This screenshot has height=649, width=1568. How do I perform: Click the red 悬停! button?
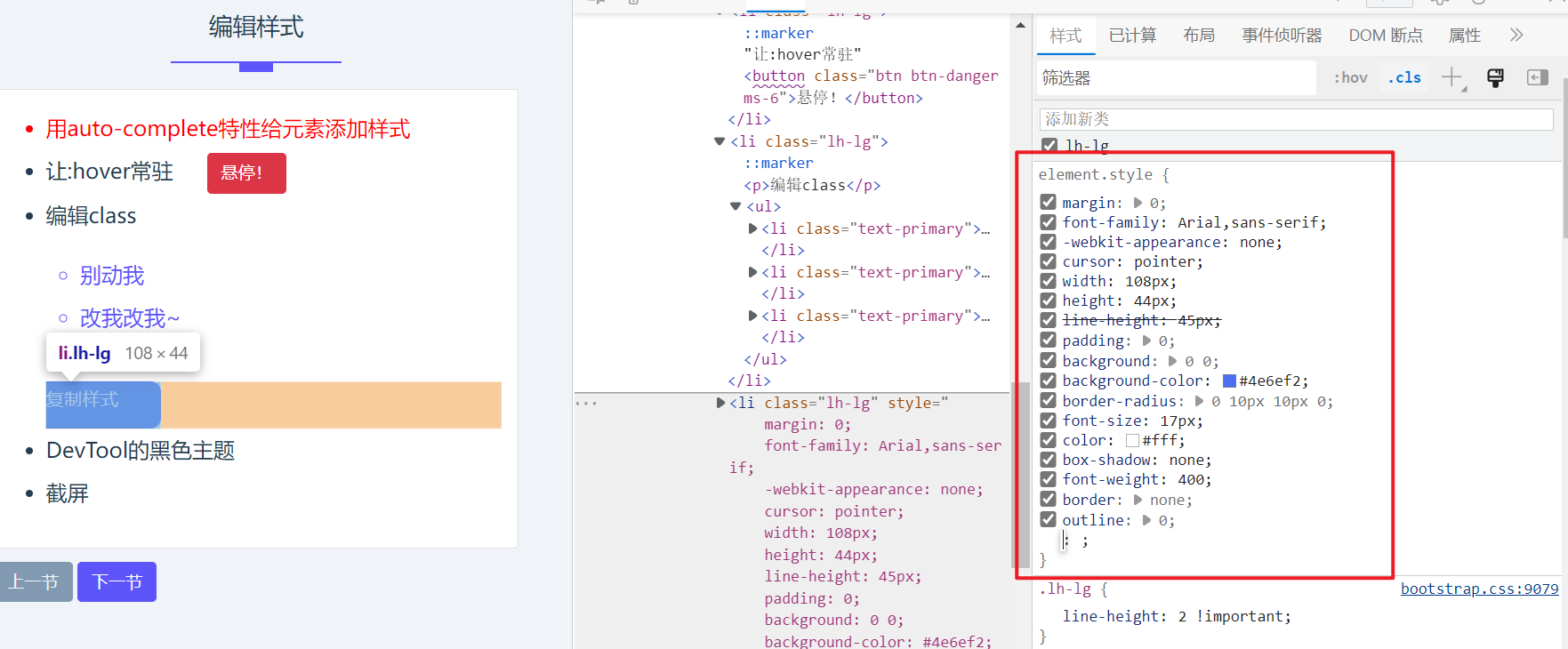[246, 172]
